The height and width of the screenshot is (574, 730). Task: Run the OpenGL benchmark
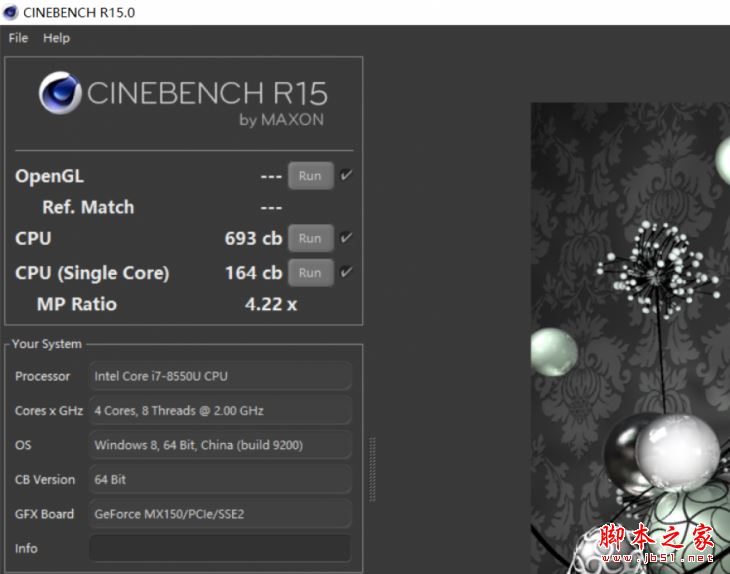311,176
